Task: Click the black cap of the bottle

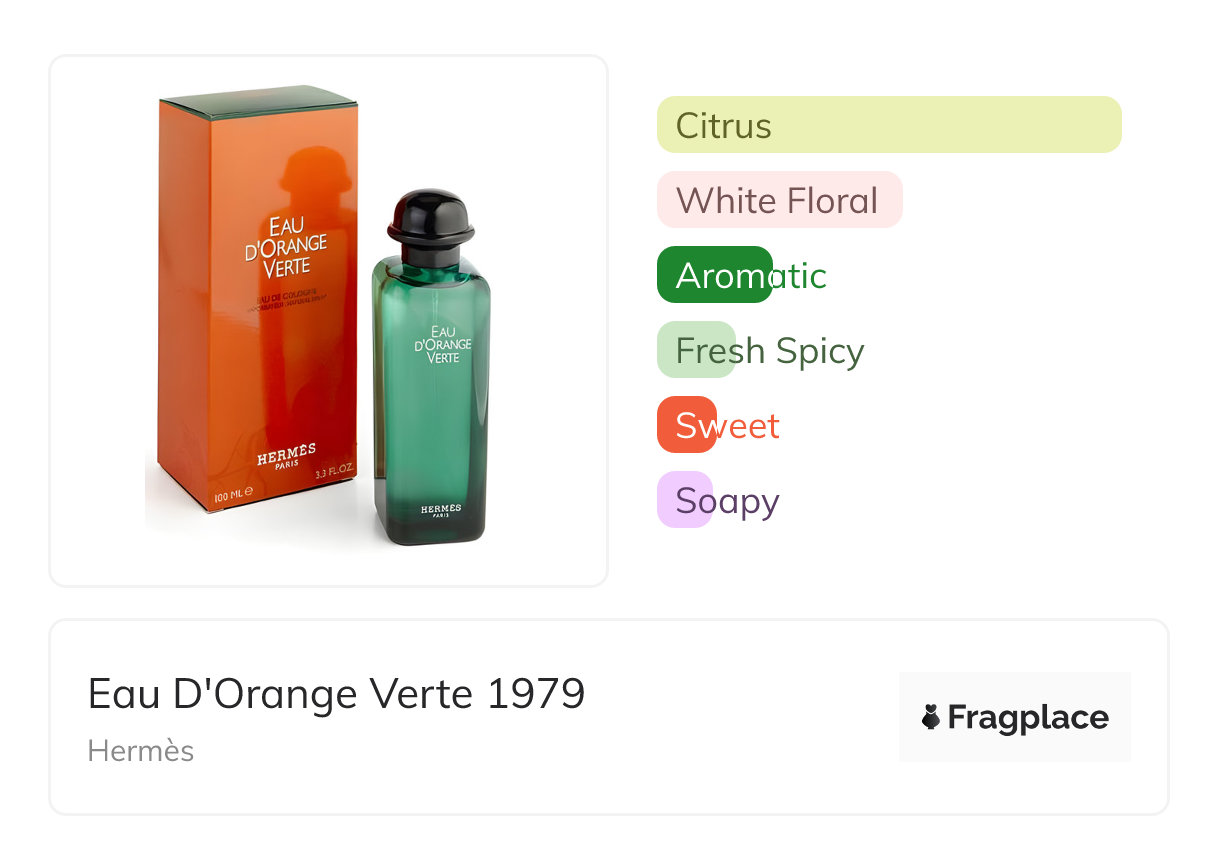Action: [430, 215]
